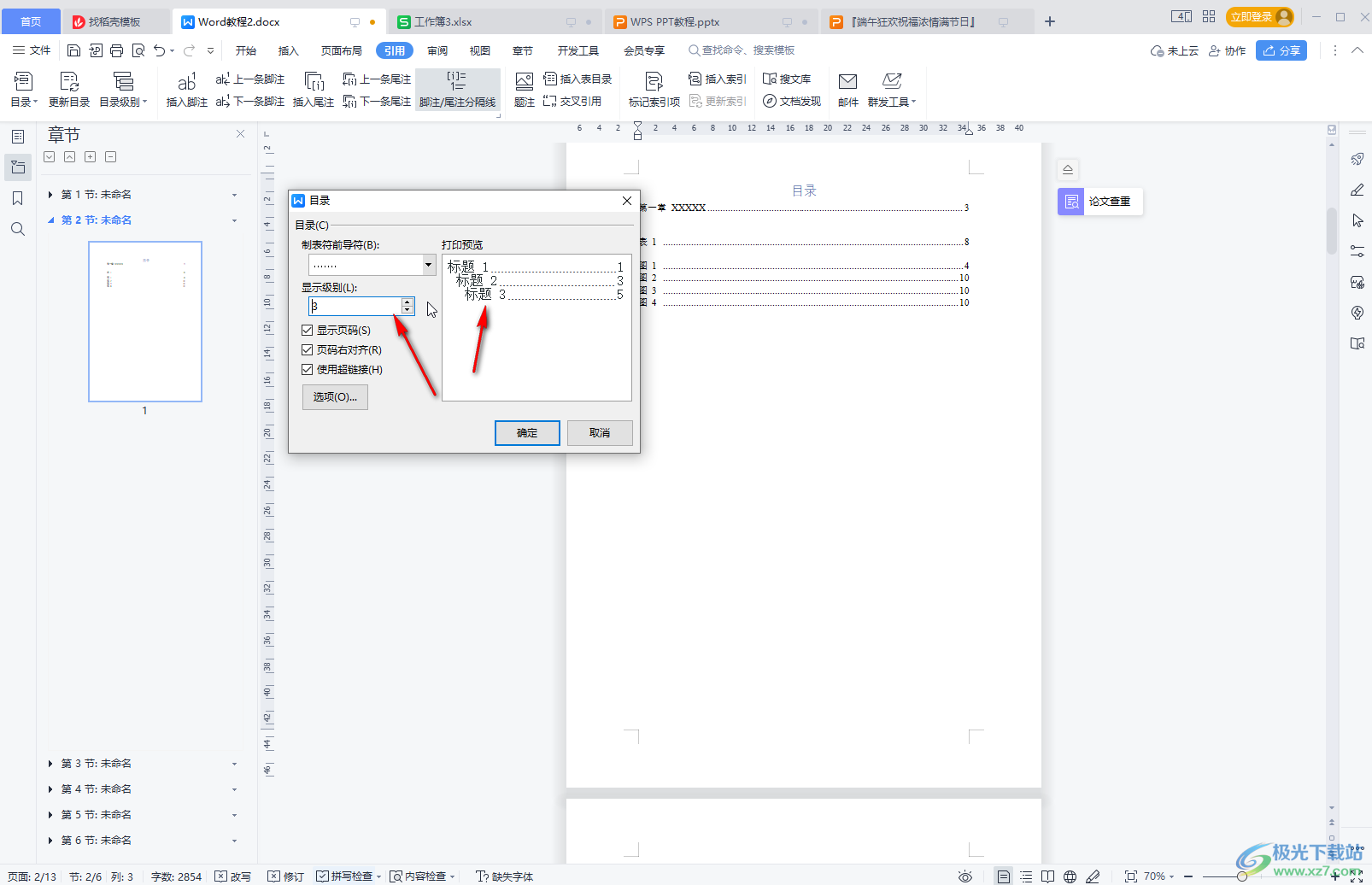Click the 显示级别 input field
The height and width of the screenshot is (885, 1372).
[x=355, y=306]
